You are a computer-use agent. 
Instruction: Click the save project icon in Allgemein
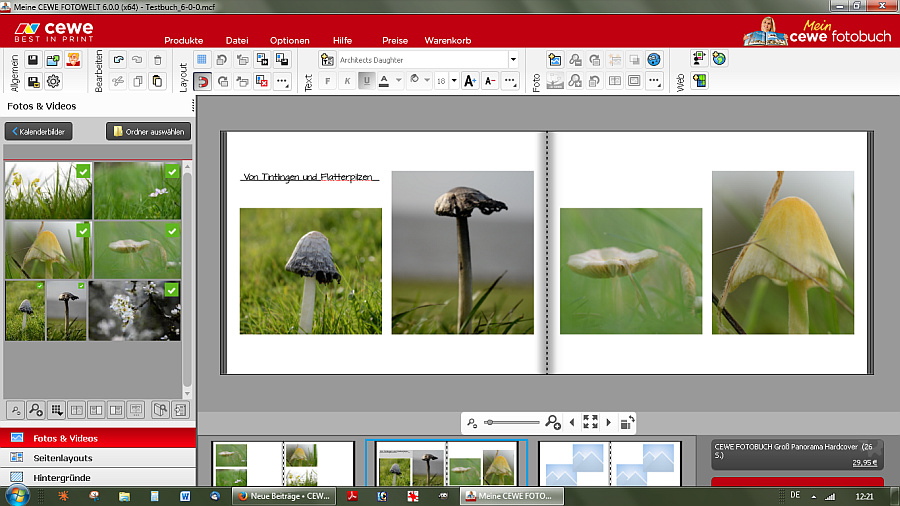click(x=33, y=60)
